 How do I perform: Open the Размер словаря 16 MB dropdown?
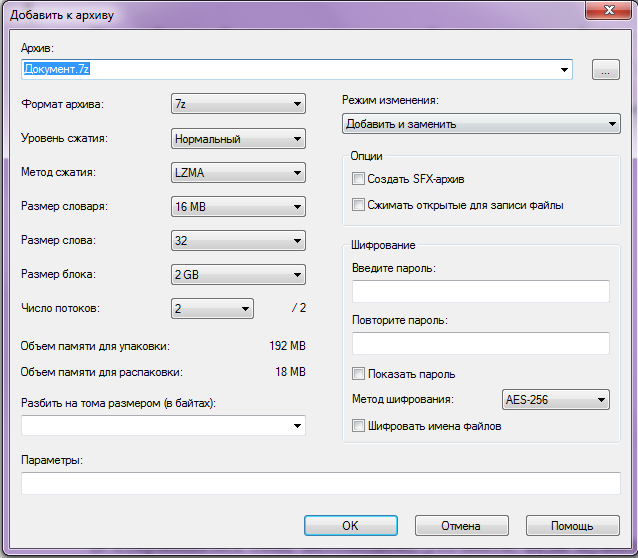tap(238, 207)
